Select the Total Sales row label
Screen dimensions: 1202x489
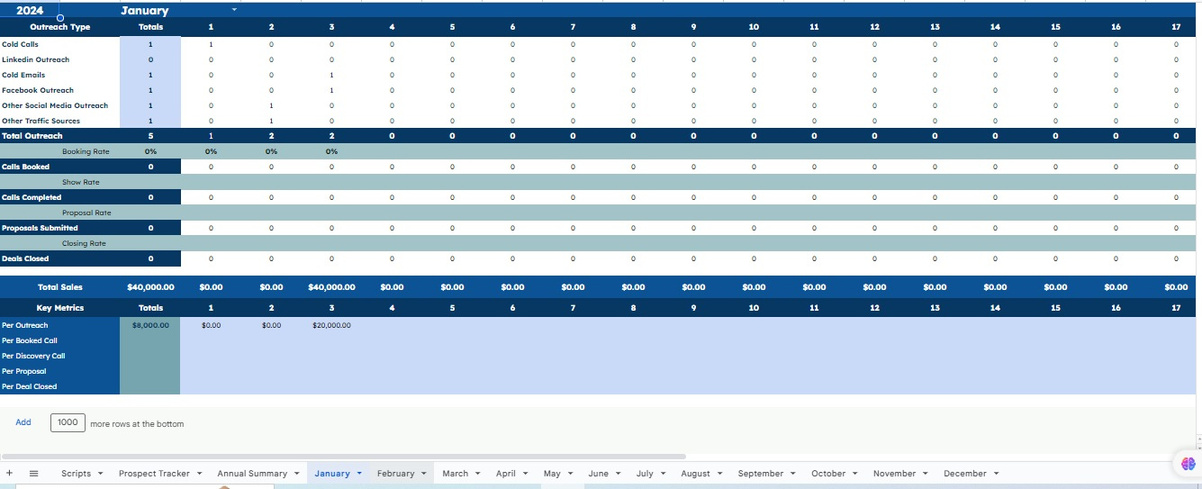pos(60,287)
